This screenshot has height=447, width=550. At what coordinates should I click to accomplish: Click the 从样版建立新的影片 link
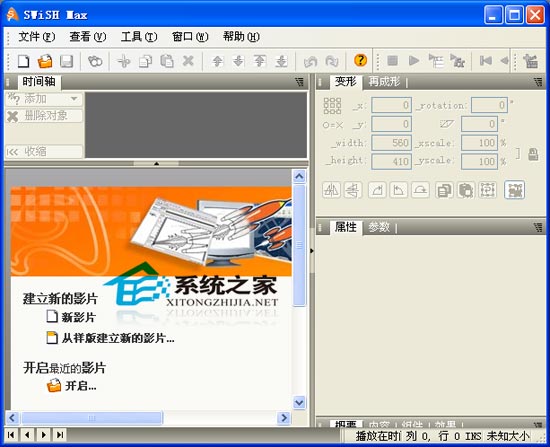click(x=110, y=338)
